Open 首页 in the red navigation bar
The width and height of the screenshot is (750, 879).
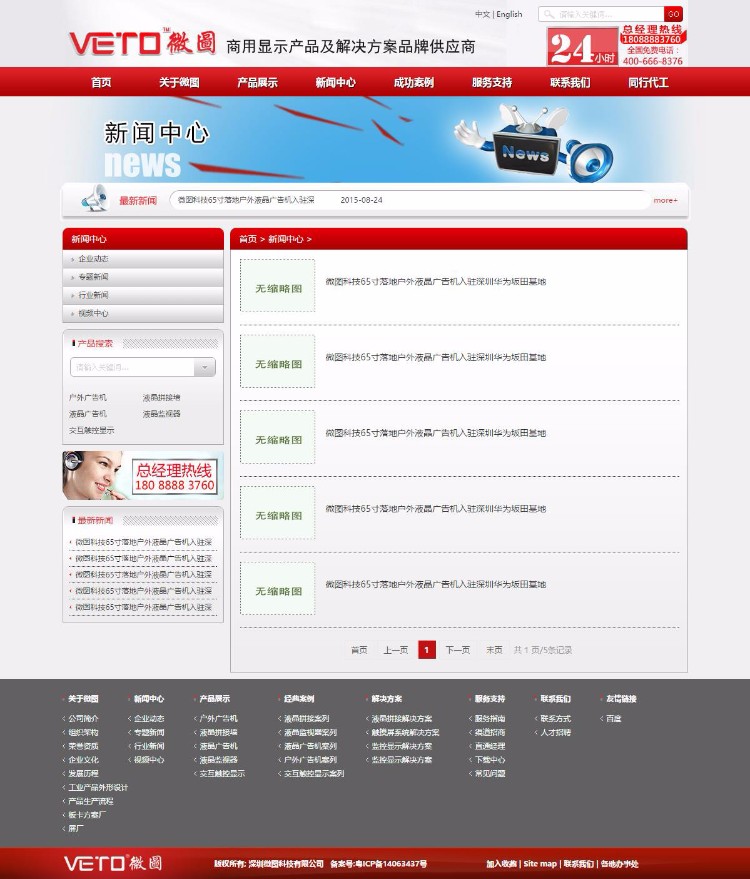click(101, 82)
